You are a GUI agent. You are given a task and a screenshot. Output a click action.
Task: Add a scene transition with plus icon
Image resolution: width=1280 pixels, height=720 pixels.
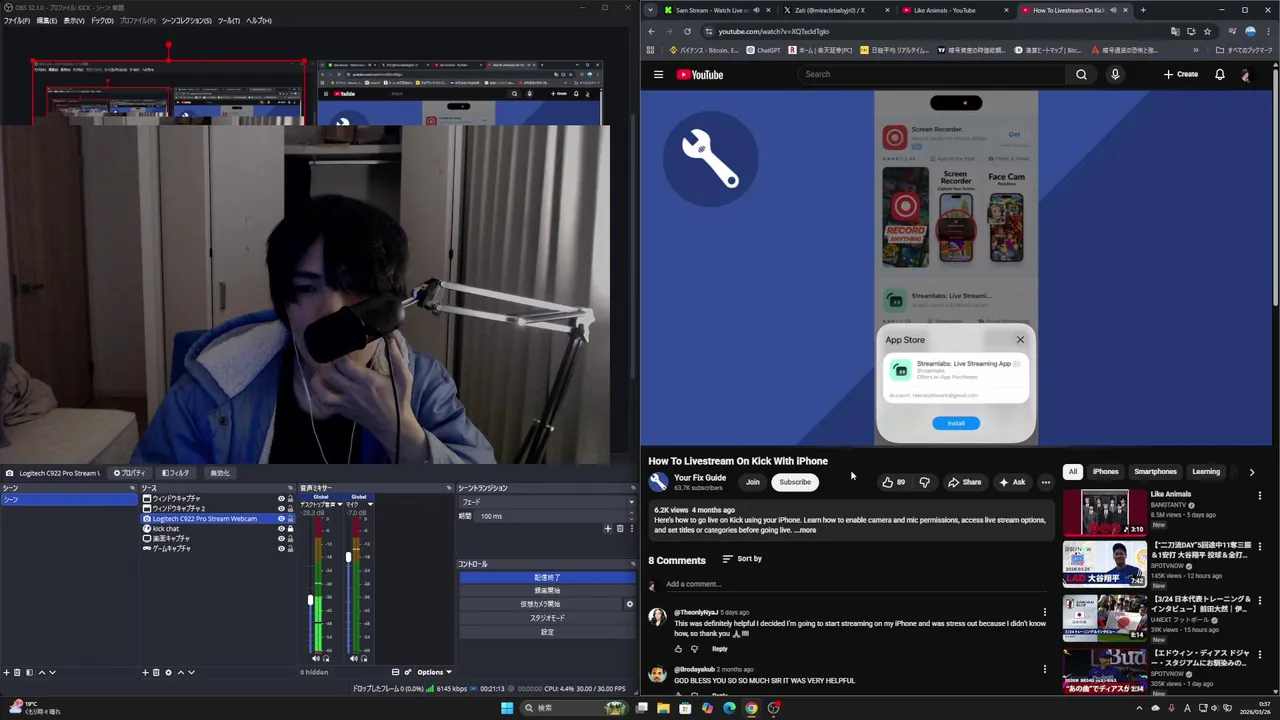pyautogui.click(x=607, y=528)
